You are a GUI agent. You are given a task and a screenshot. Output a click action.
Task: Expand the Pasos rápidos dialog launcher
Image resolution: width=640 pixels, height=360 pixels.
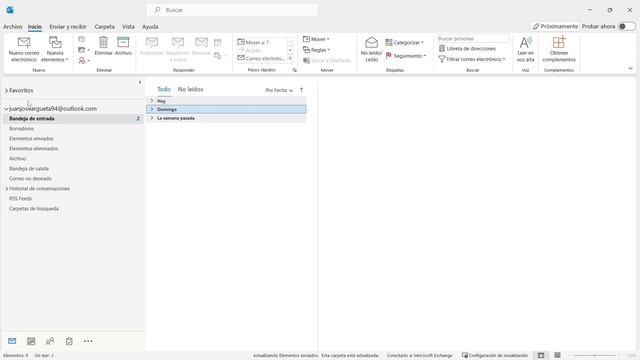tap(295, 70)
